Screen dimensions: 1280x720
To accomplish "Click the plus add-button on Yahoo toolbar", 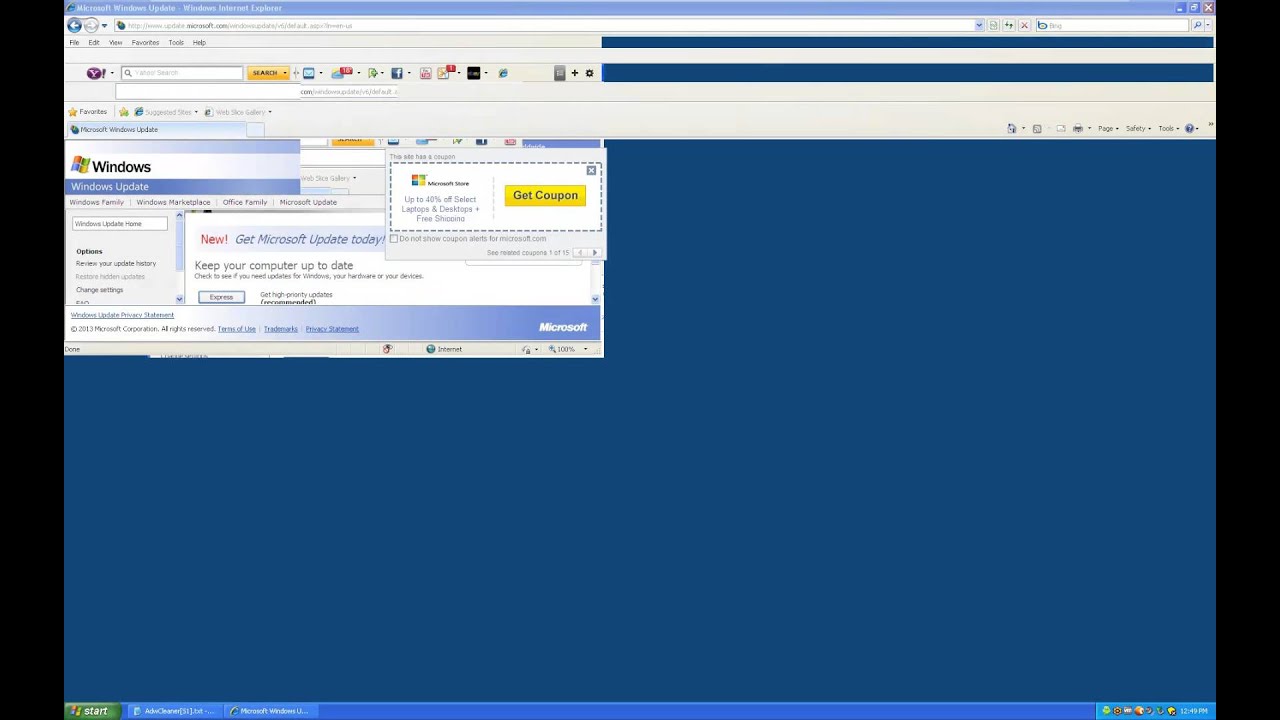I will coord(574,73).
